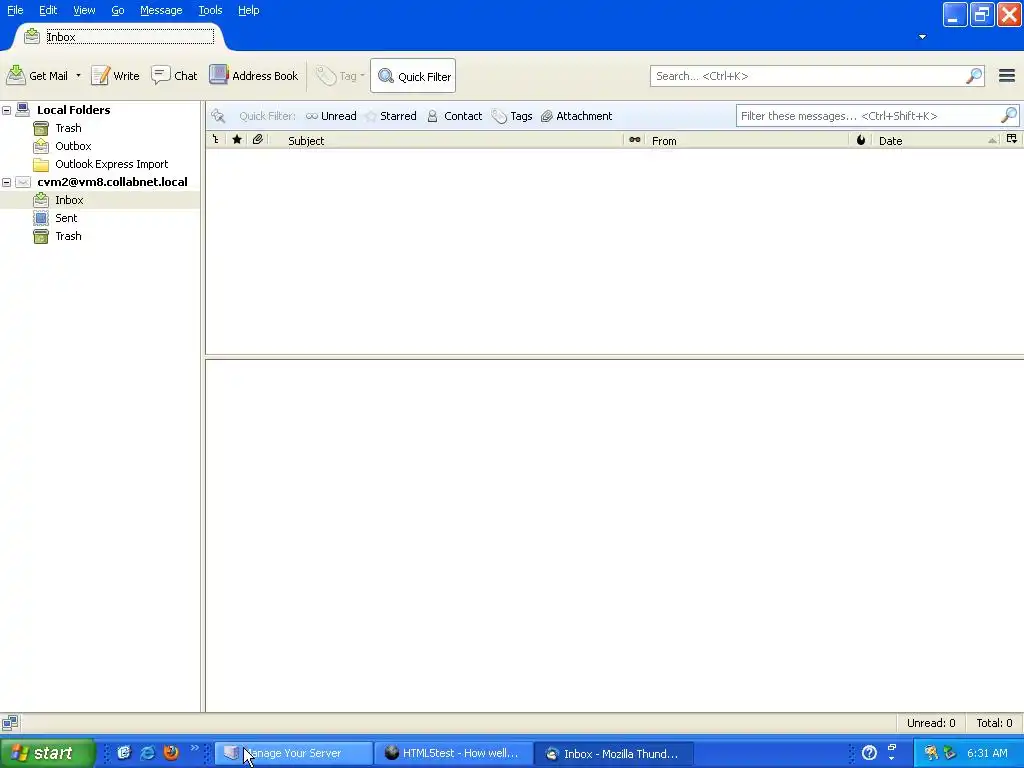Launch Firefox from quick launch
Image resolution: width=1024 pixels, height=768 pixels.
171,752
